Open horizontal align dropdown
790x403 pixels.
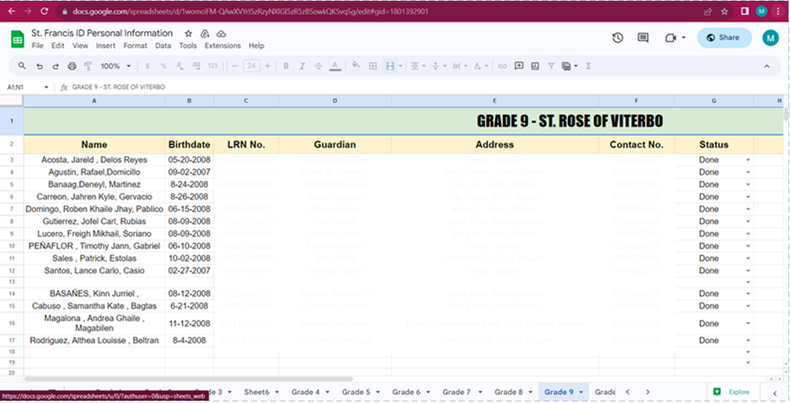(x=417, y=66)
